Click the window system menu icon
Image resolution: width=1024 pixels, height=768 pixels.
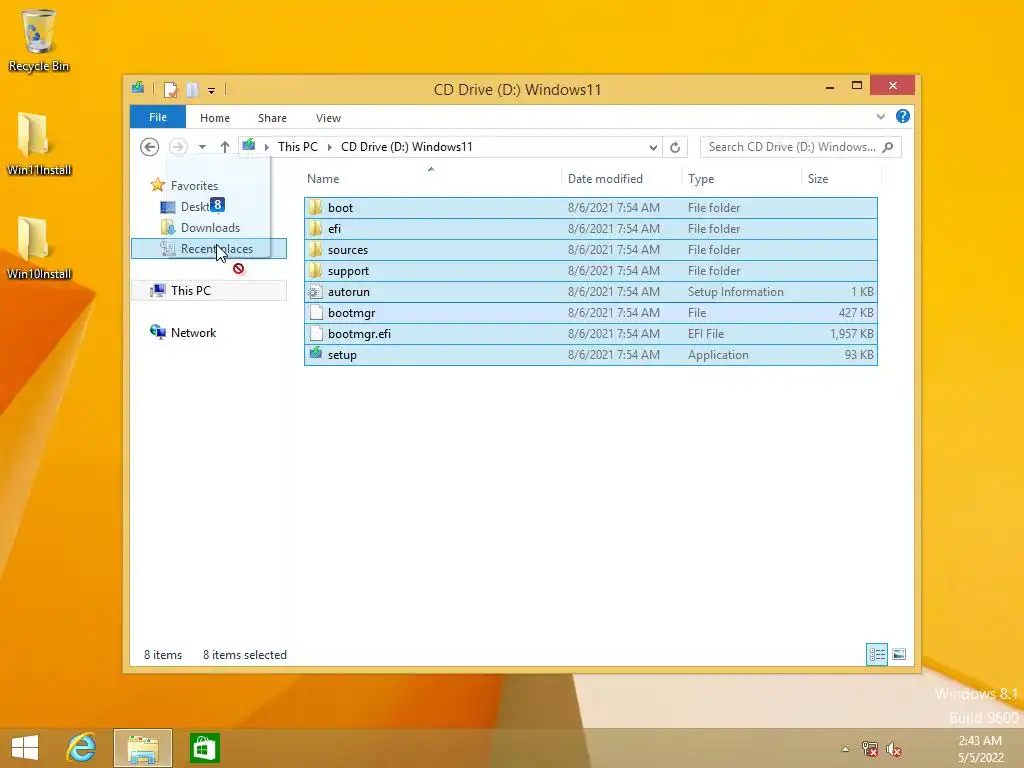pyautogui.click(x=138, y=88)
